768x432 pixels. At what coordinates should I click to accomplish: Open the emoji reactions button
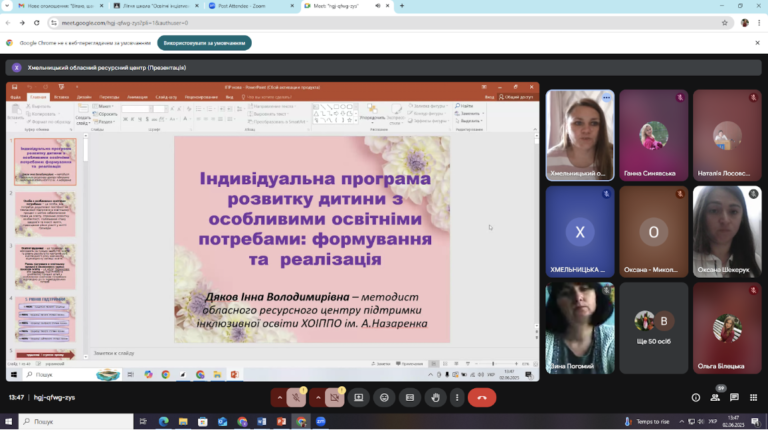(x=384, y=398)
